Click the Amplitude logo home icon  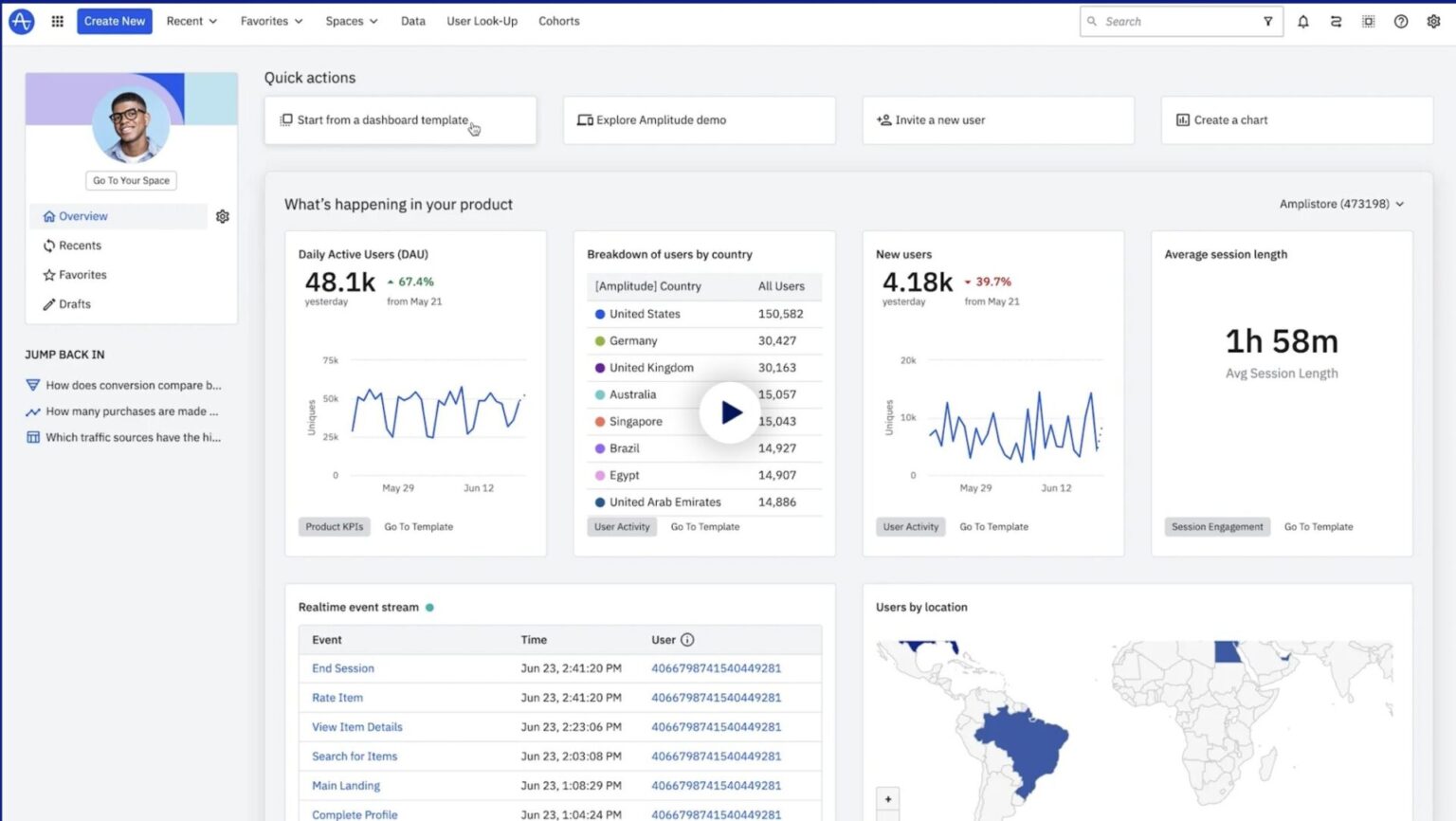21,21
